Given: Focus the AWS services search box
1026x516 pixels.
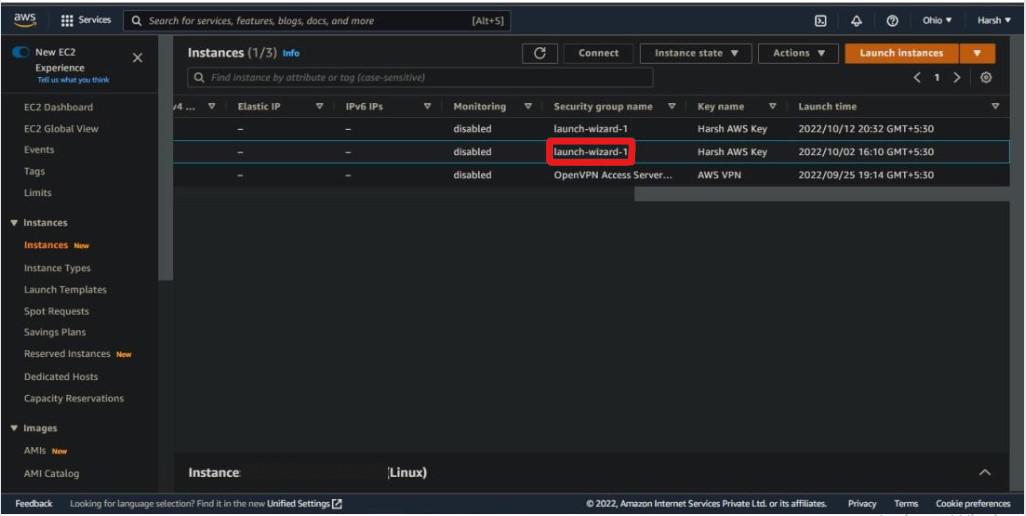Looking at the screenshot, I should click(x=317, y=20).
